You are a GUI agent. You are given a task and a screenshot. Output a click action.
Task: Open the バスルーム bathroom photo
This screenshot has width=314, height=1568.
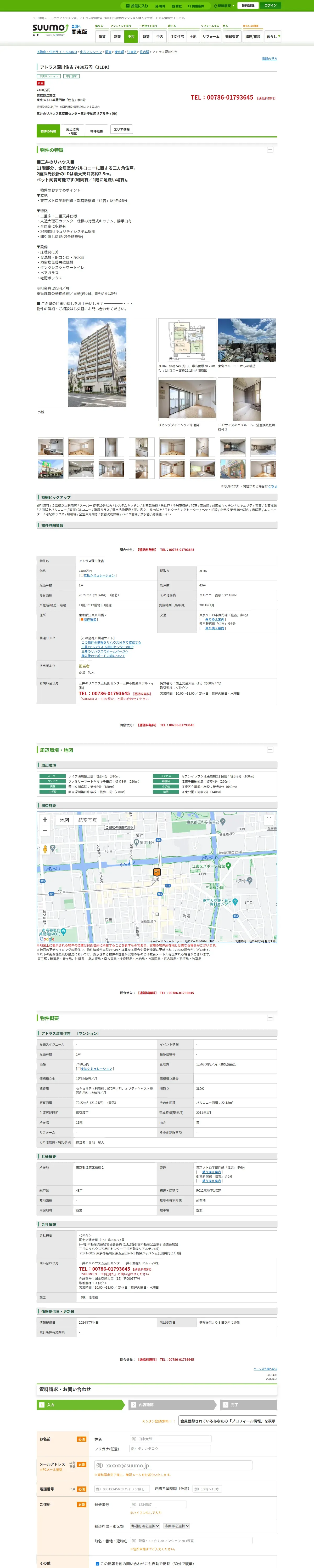247,399
